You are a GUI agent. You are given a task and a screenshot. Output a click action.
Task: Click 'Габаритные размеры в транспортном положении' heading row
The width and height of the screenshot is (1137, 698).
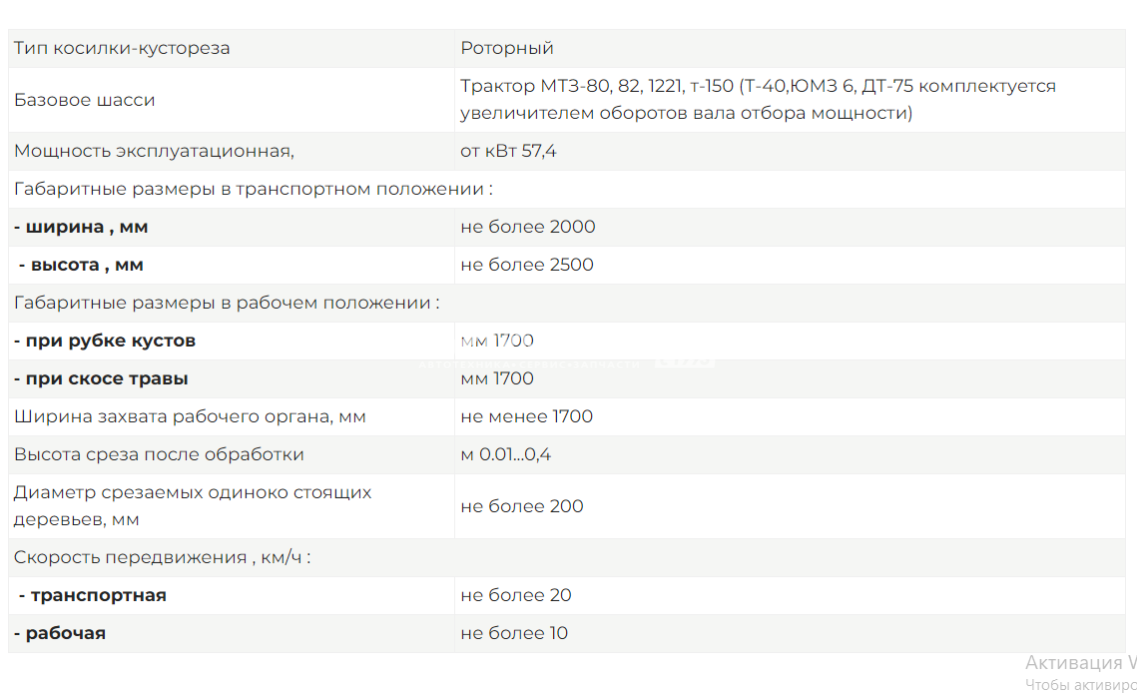pos(253,190)
